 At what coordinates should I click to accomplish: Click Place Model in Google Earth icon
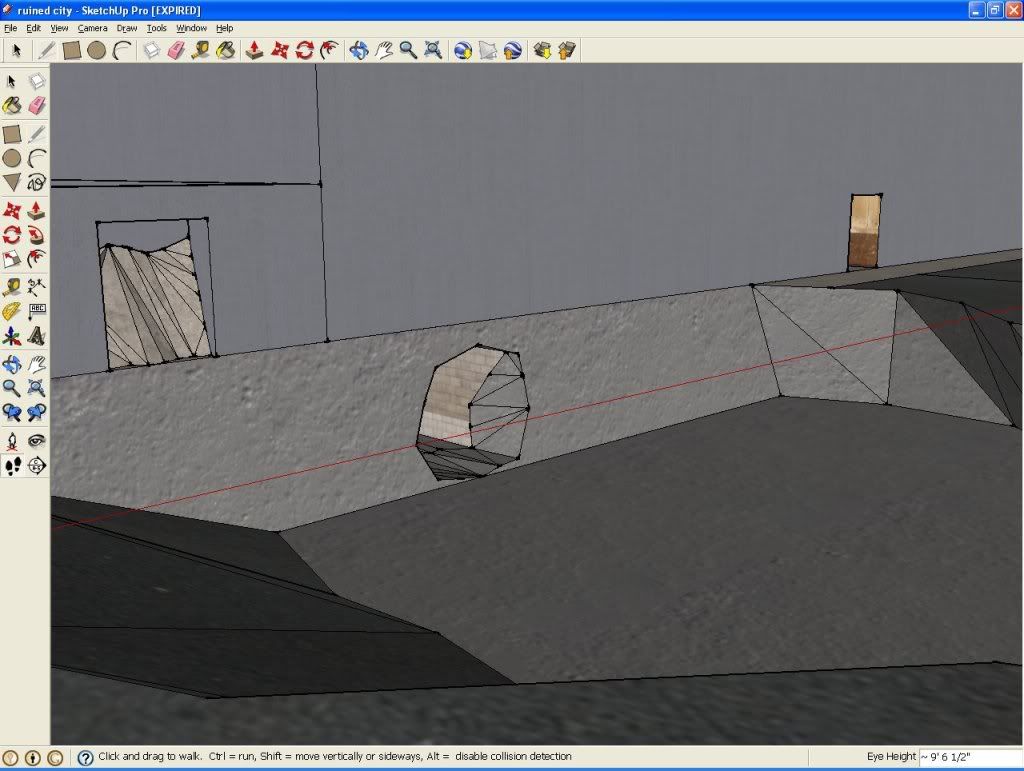[513, 50]
